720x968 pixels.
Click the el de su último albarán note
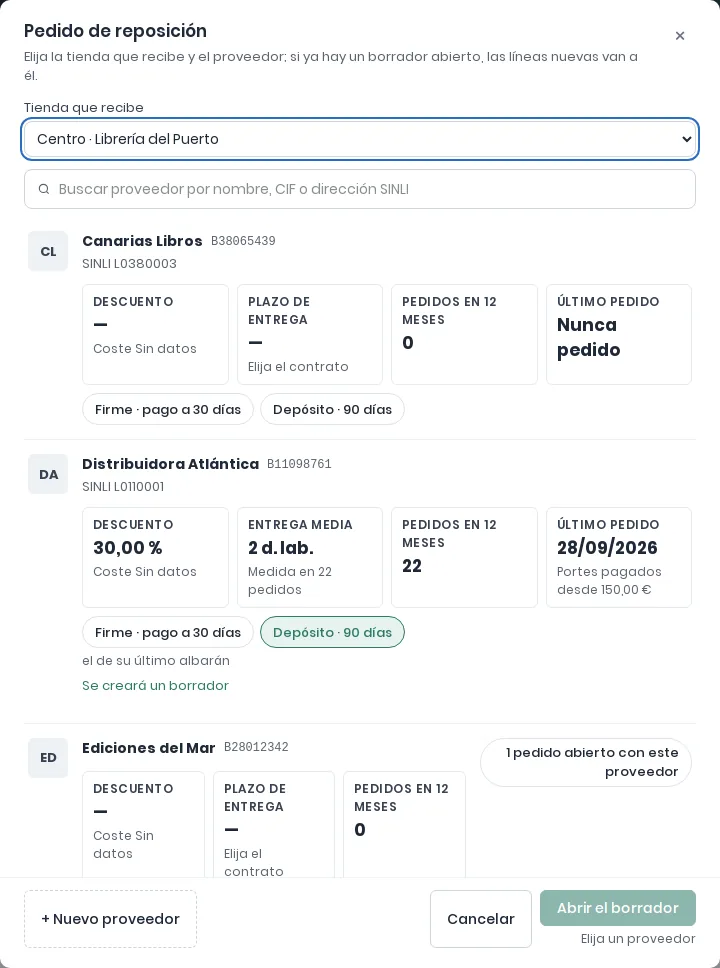click(156, 661)
